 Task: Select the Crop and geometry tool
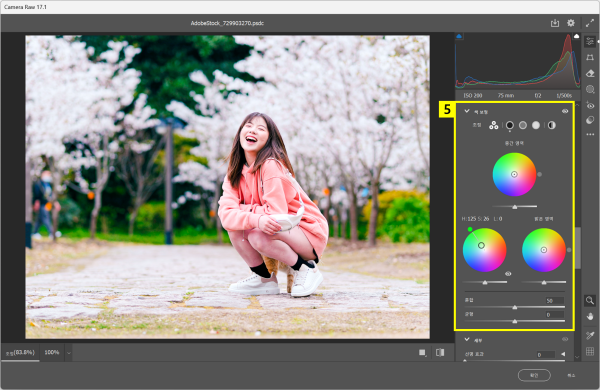pos(590,57)
